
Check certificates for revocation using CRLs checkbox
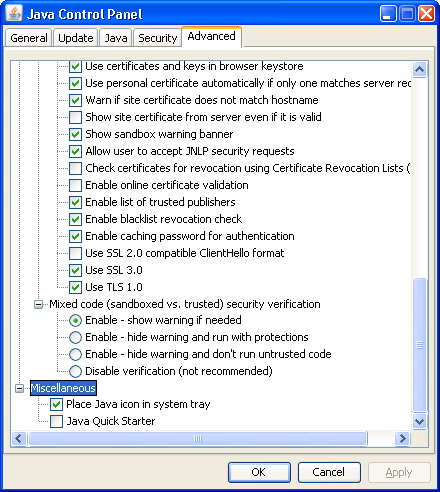click(x=75, y=168)
